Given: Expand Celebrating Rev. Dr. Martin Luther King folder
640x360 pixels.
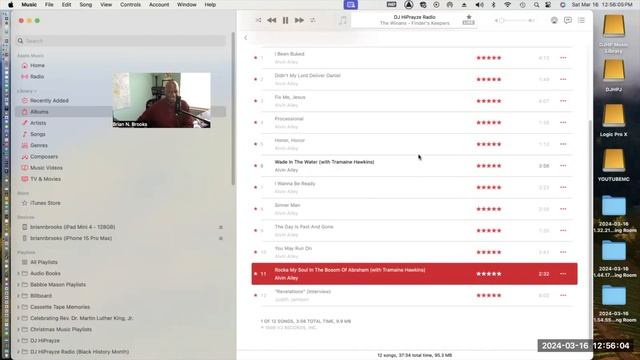Looking at the screenshot, I should (18, 318).
